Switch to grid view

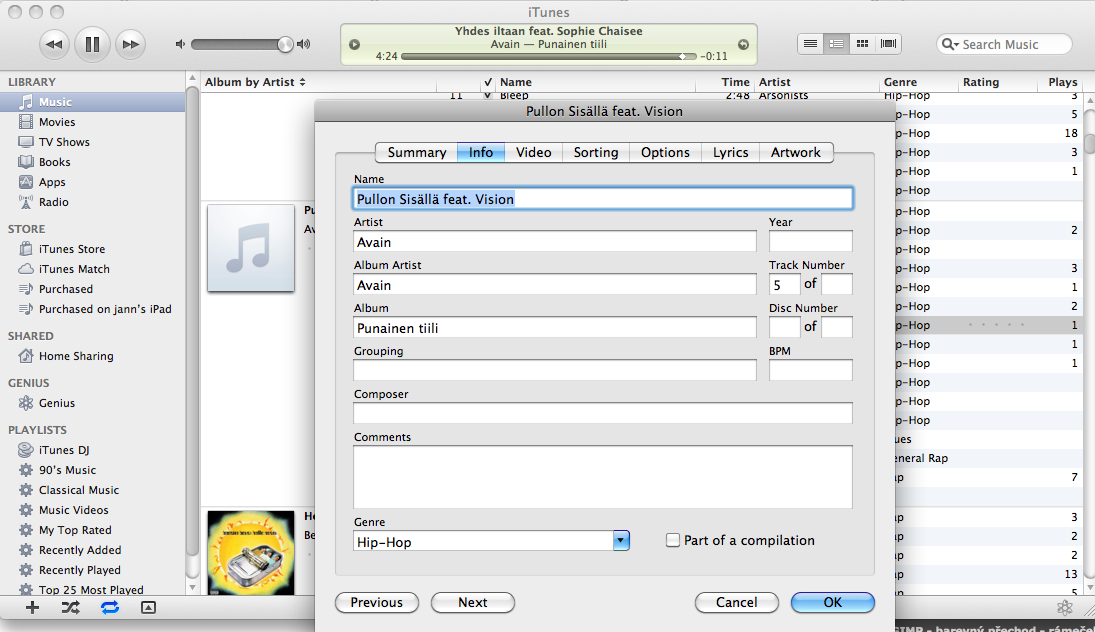coord(862,44)
